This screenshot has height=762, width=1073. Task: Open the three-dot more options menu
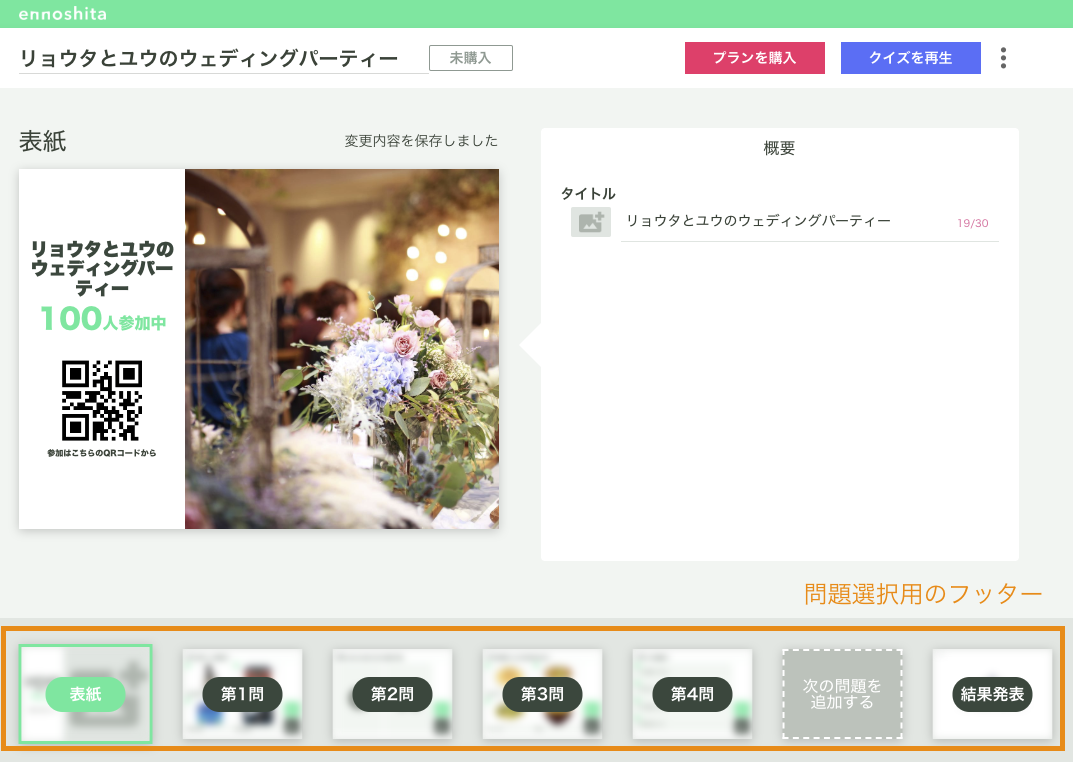[x=1003, y=58]
